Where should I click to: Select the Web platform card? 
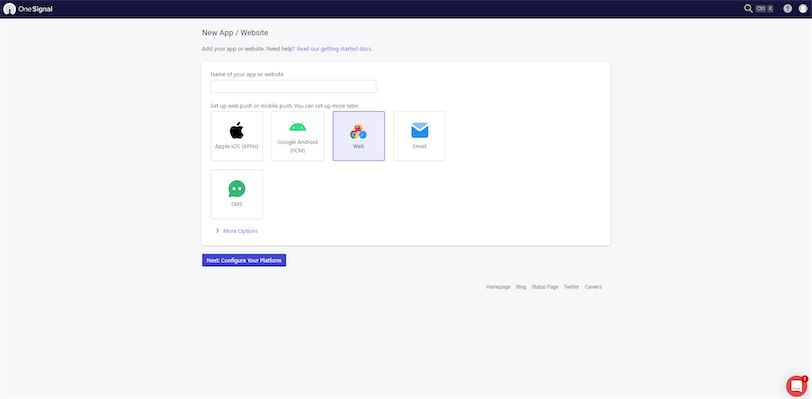tap(358, 136)
